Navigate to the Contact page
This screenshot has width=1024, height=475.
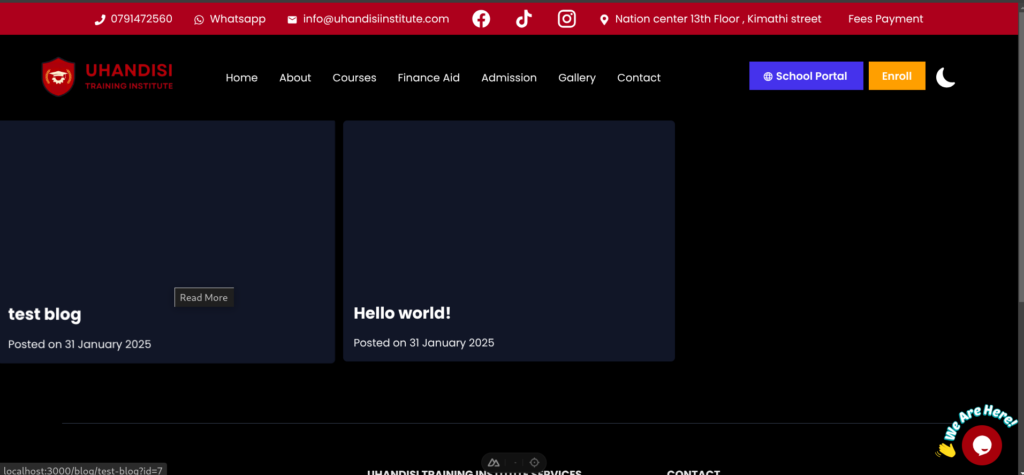638,78
